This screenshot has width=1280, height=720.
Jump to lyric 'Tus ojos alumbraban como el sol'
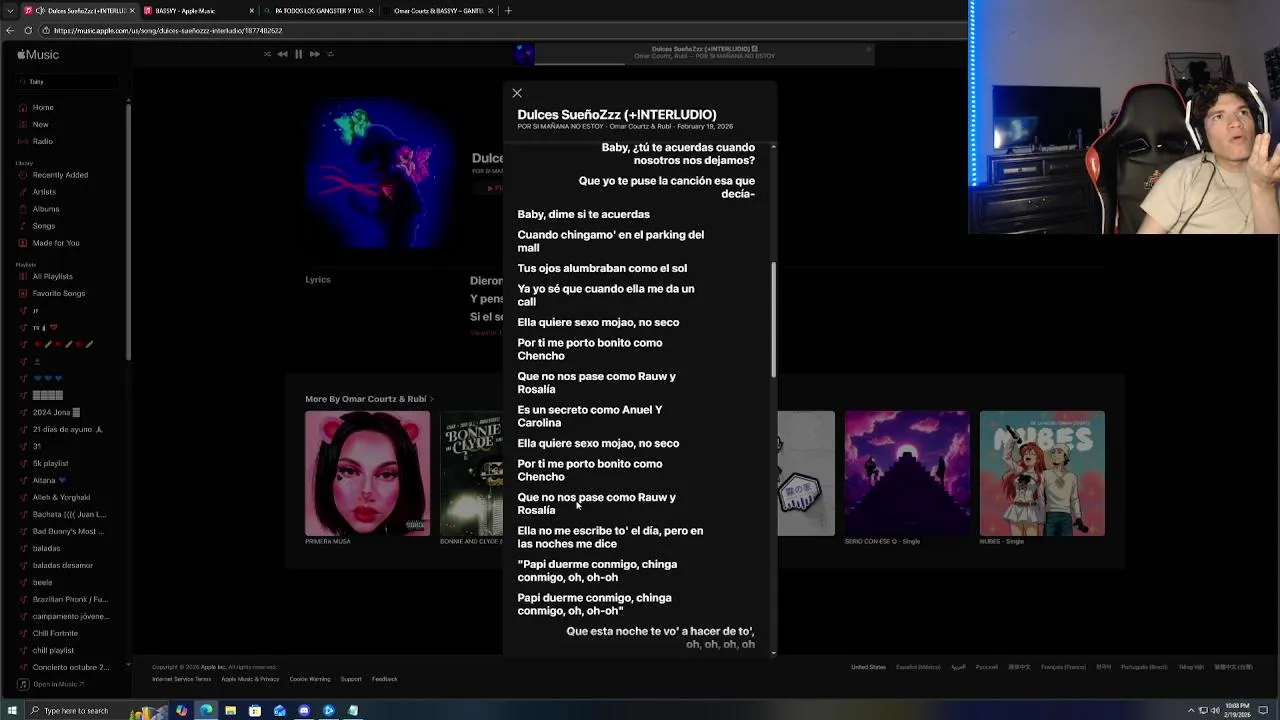click(602, 268)
